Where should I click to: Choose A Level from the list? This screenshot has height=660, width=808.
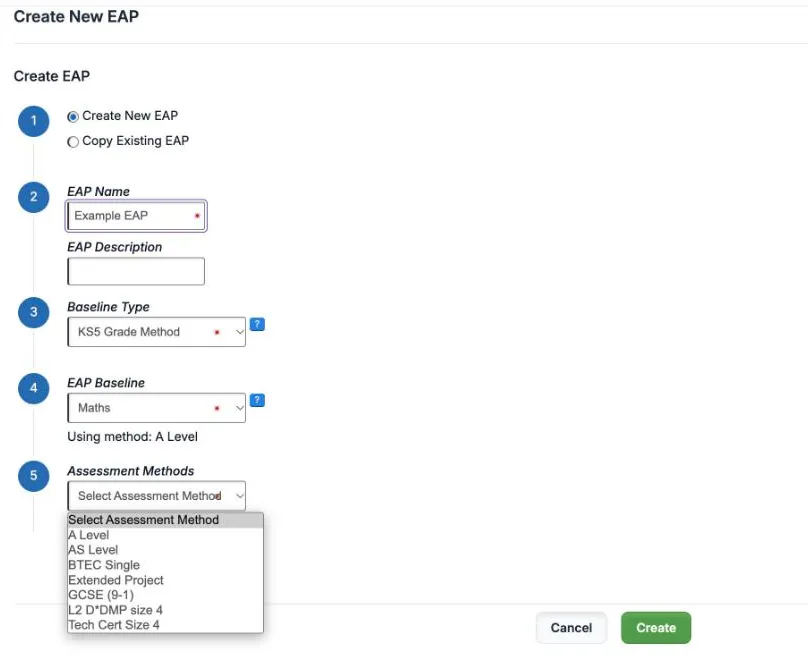[x=165, y=535]
